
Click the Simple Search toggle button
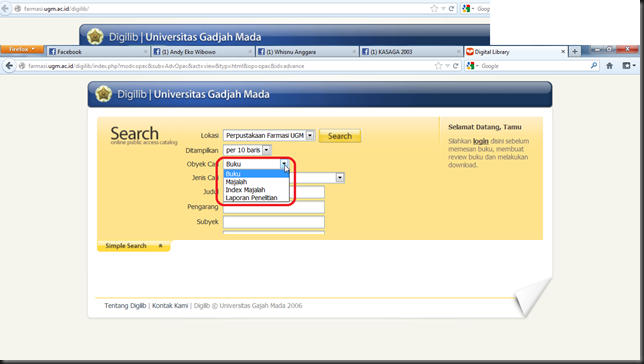[133, 246]
